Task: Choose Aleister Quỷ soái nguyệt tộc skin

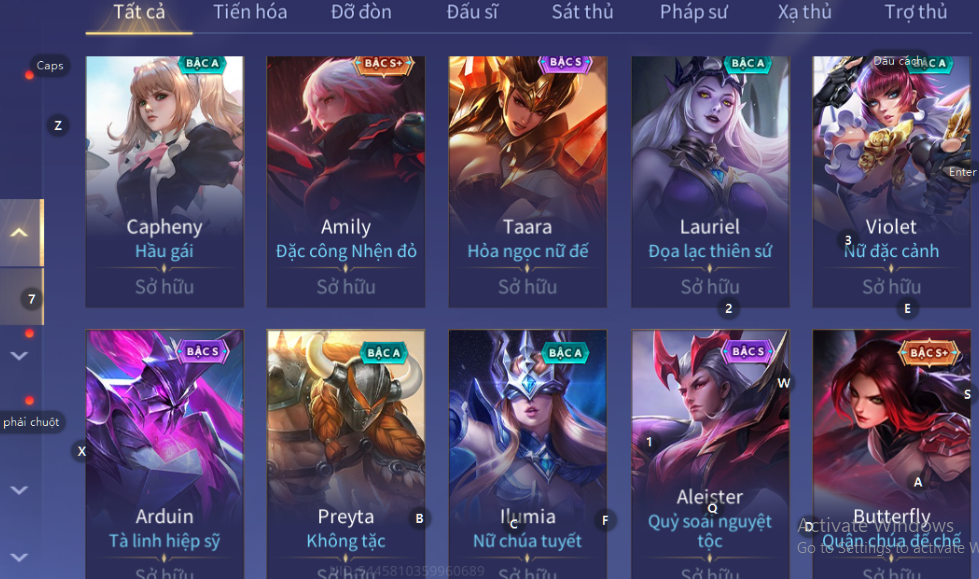Action: (x=710, y=454)
